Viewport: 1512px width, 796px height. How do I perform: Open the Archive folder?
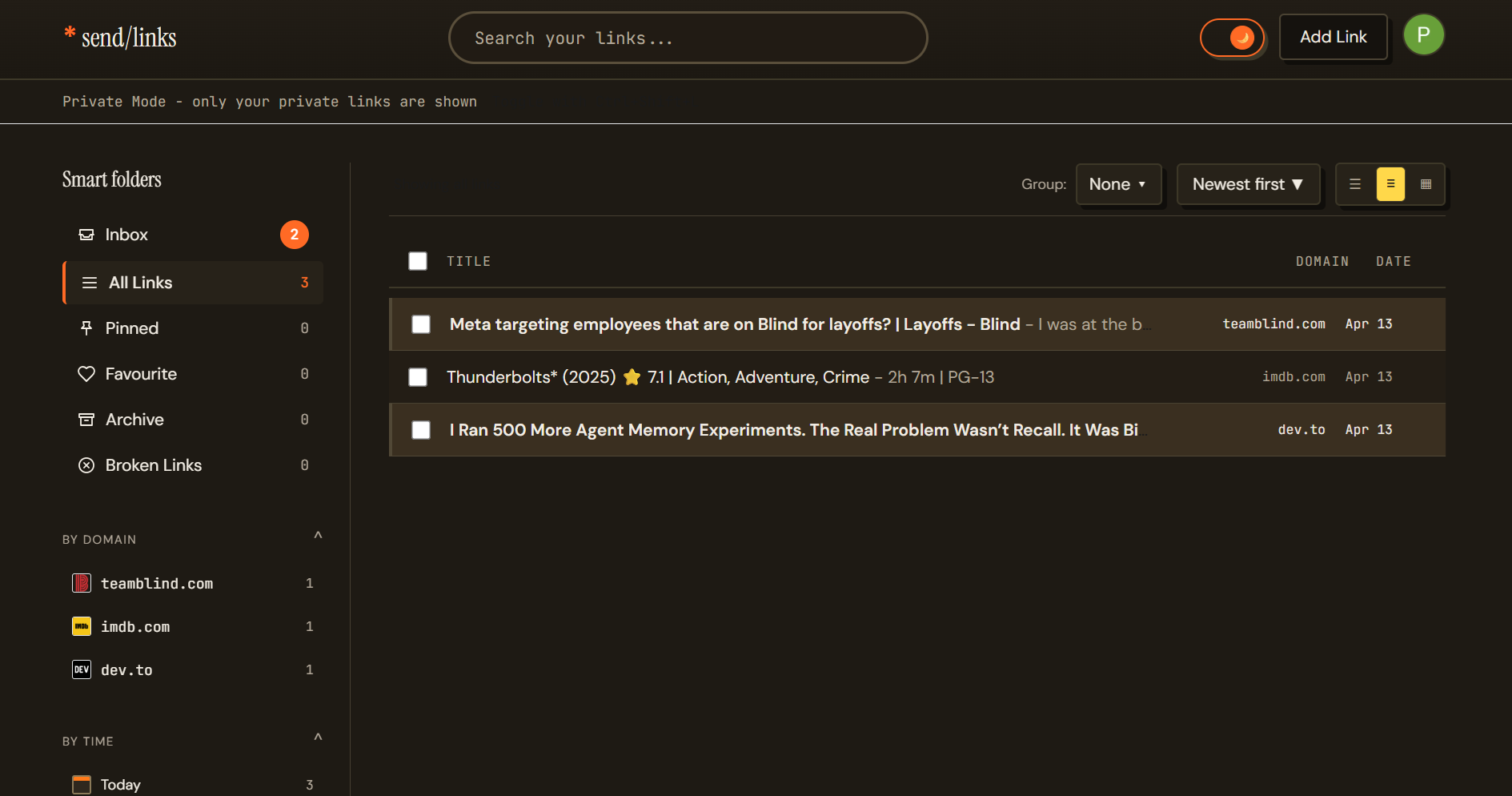(193, 420)
